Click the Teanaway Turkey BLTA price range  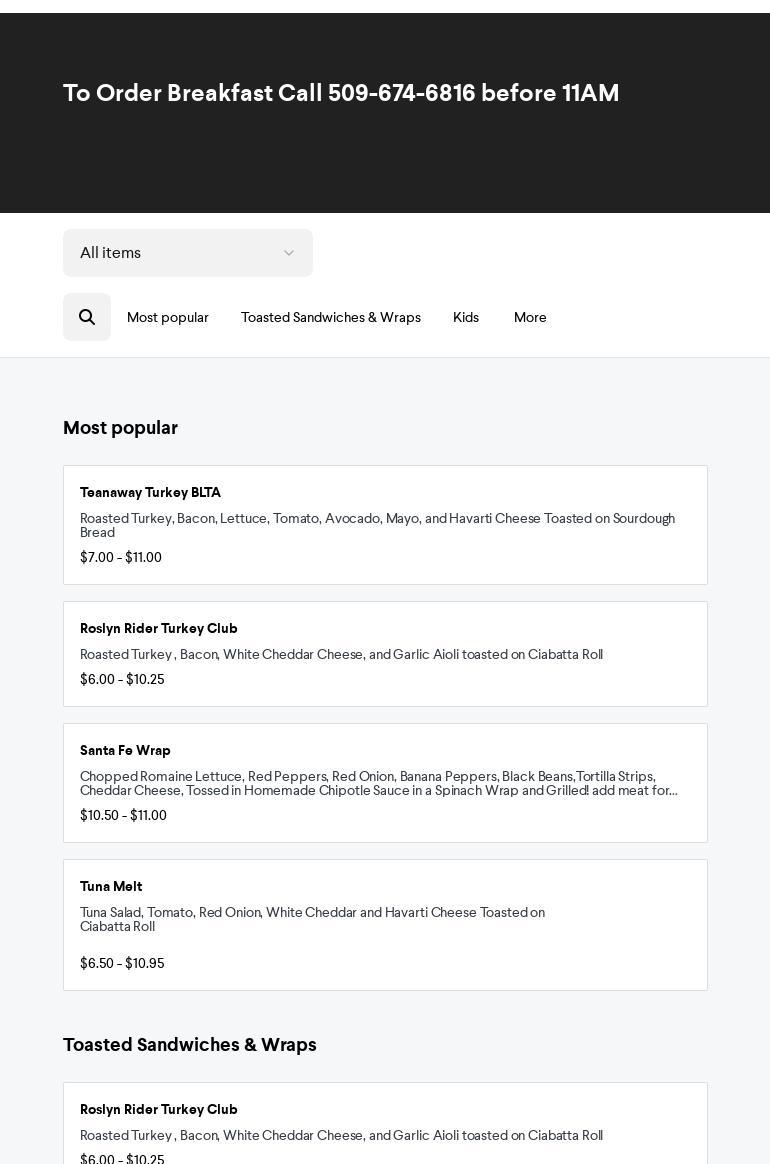tap(121, 558)
